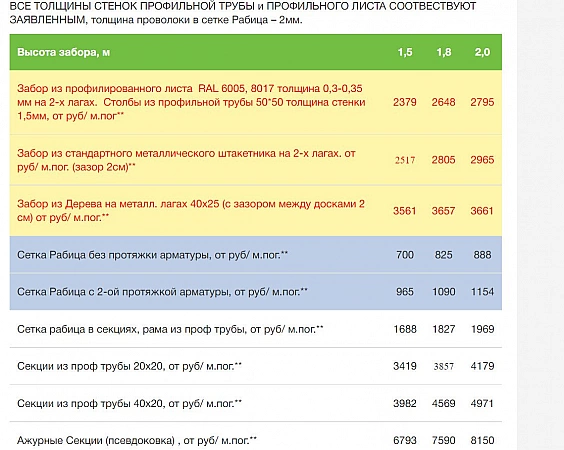The width and height of the screenshot is (564, 450).
Task: Click 'Сетка рабица в секциях' row text
Action: click(170, 329)
